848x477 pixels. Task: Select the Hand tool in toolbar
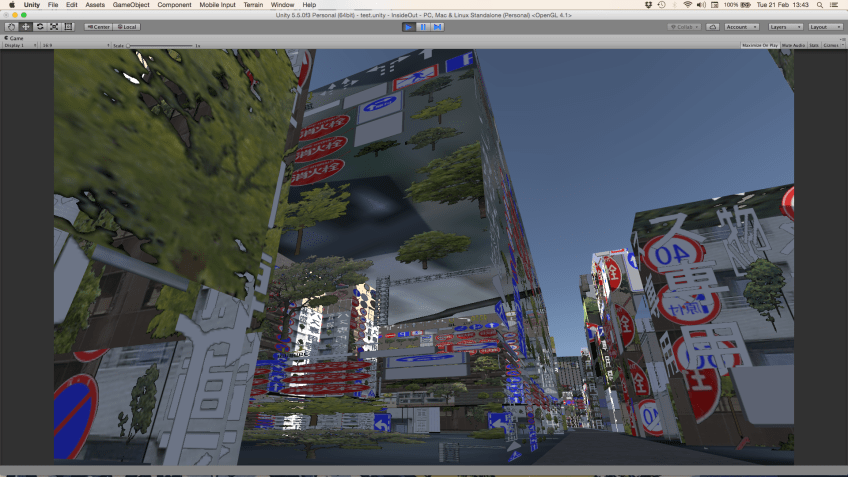[12, 27]
